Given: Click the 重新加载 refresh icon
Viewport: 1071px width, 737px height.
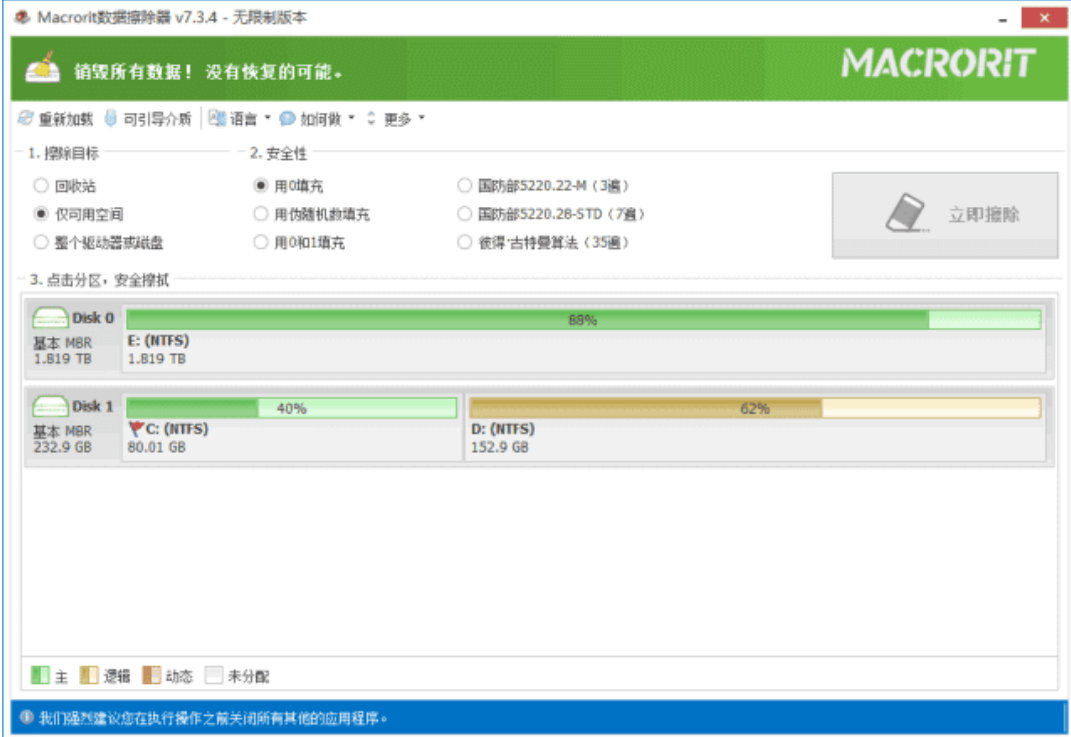Looking at the screenshot, I should click(24, 118).
